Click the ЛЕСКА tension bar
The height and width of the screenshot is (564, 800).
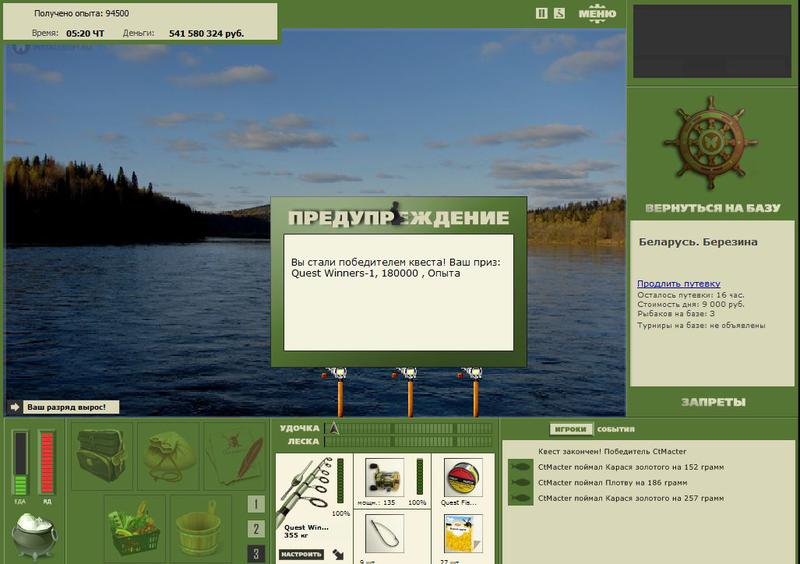408,442
